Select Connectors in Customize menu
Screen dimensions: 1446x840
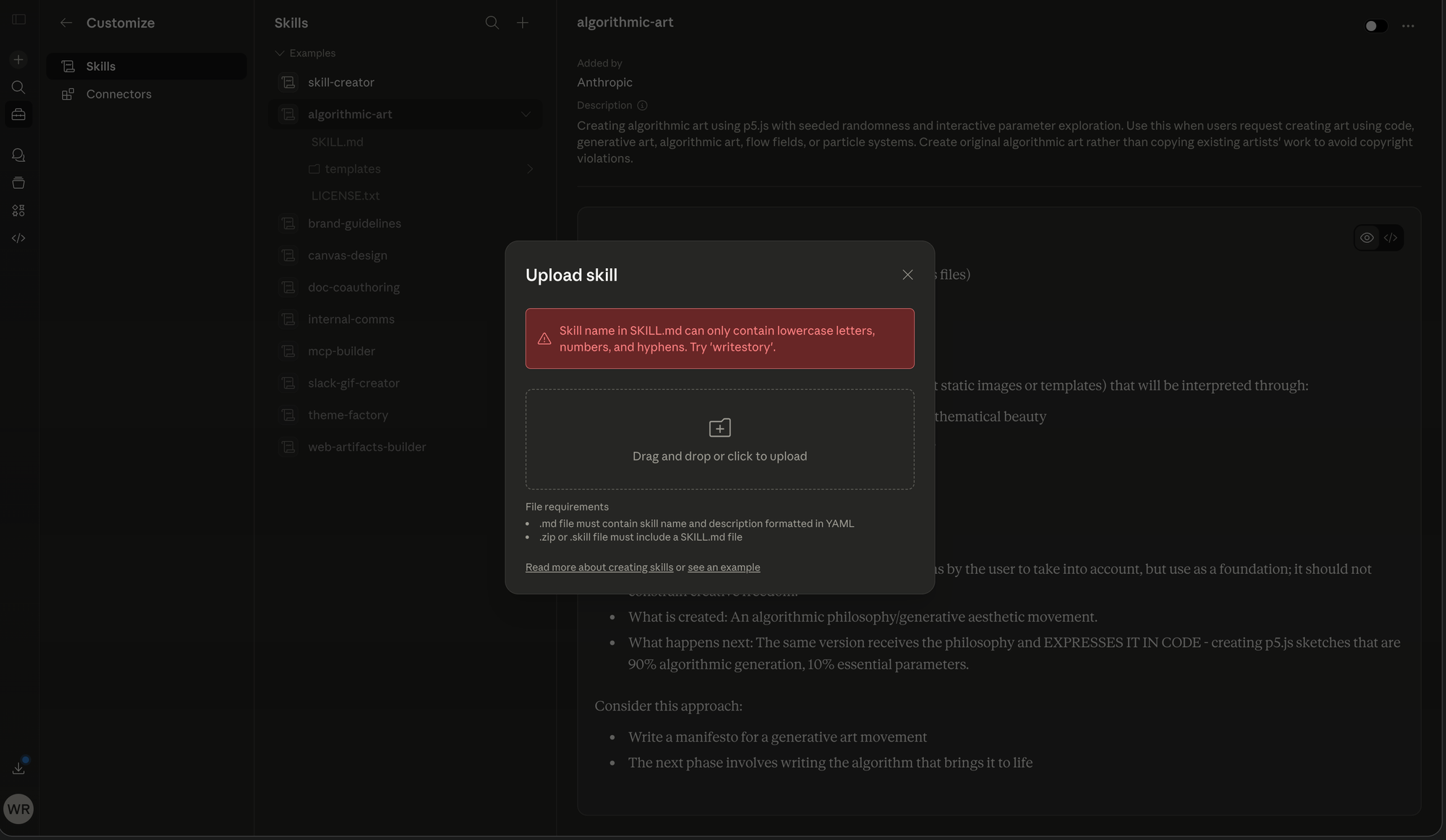pyautogui.click(x=119, y=94)
